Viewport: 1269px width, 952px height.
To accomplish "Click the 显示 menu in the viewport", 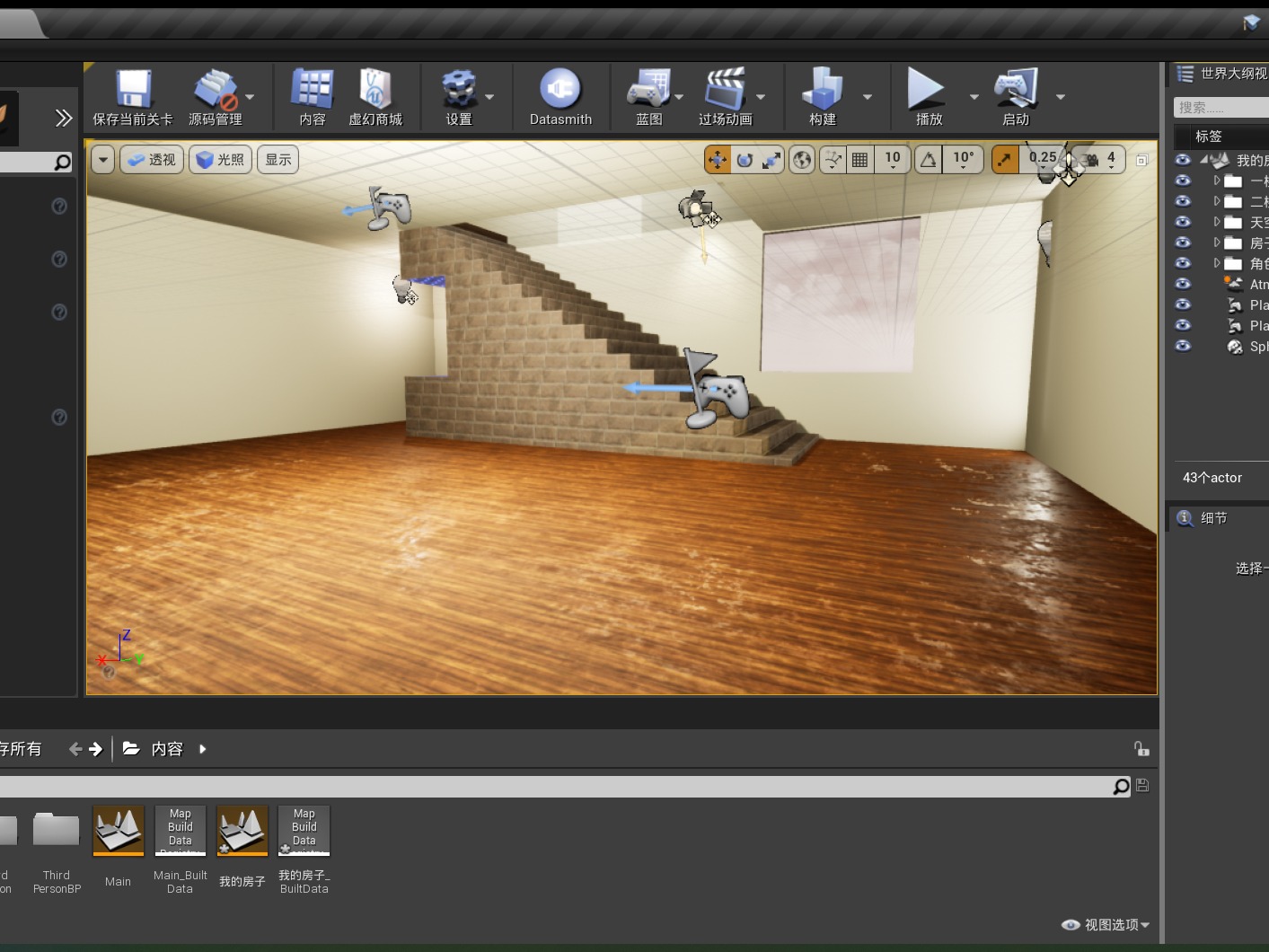I will (x=277, y=159).
